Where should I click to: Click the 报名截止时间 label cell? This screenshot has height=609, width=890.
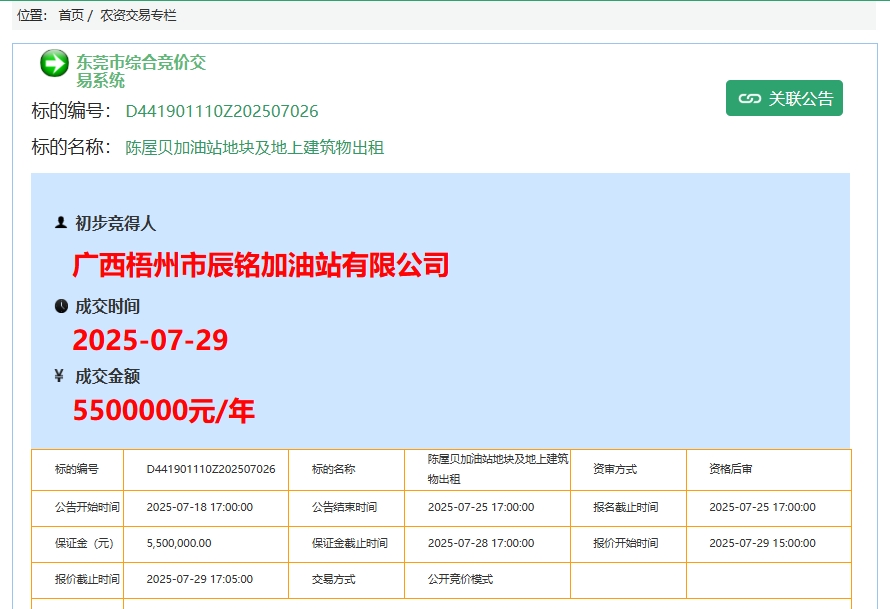point(628,508)
